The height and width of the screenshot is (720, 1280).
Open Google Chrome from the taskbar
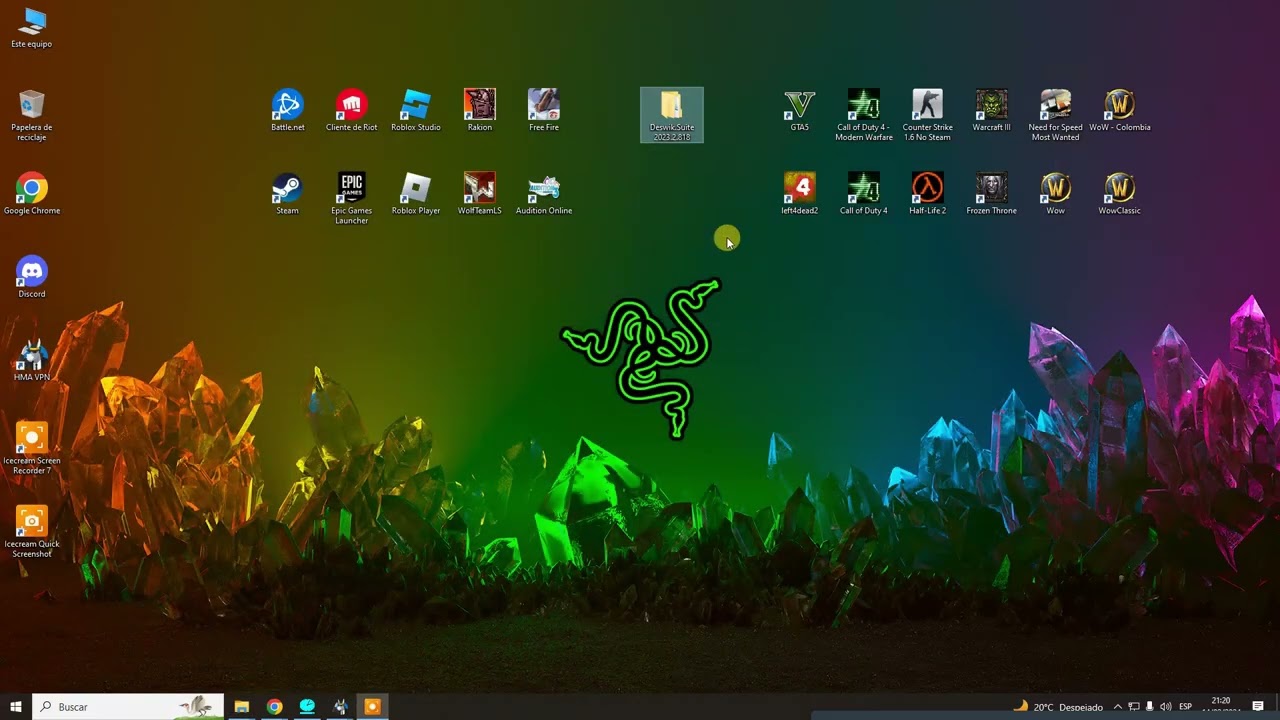(275, 706)
